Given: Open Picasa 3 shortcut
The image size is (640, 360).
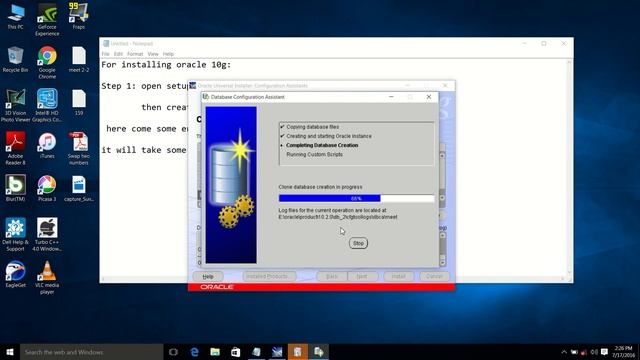Looking at the screenshot, I should coord(47,189).
